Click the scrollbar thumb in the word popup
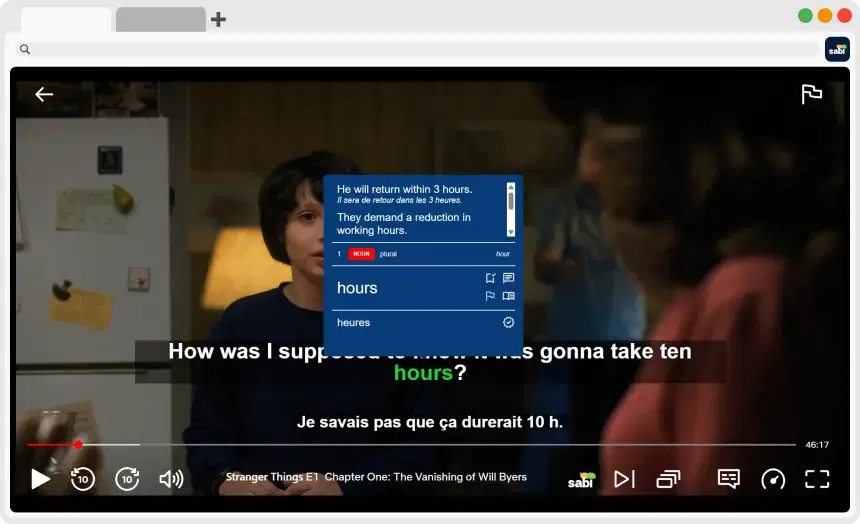This screenshot has width=860, height=524. click(511, 201)
